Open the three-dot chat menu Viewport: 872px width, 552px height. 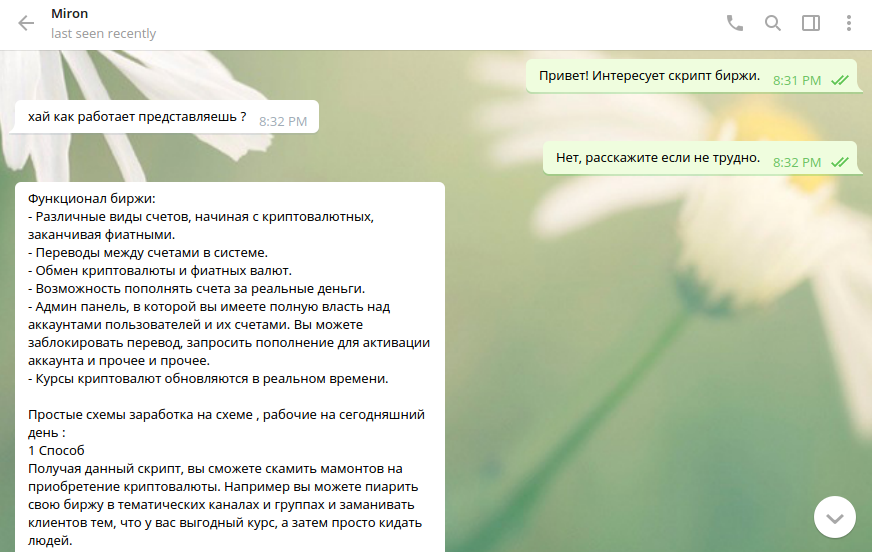point(849,23)
